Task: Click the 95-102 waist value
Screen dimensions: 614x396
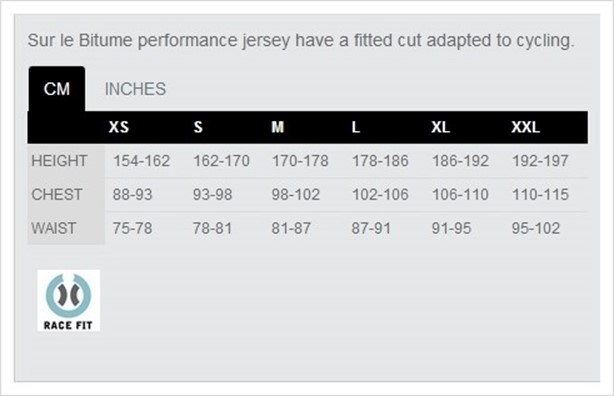Action: point(536,228)
